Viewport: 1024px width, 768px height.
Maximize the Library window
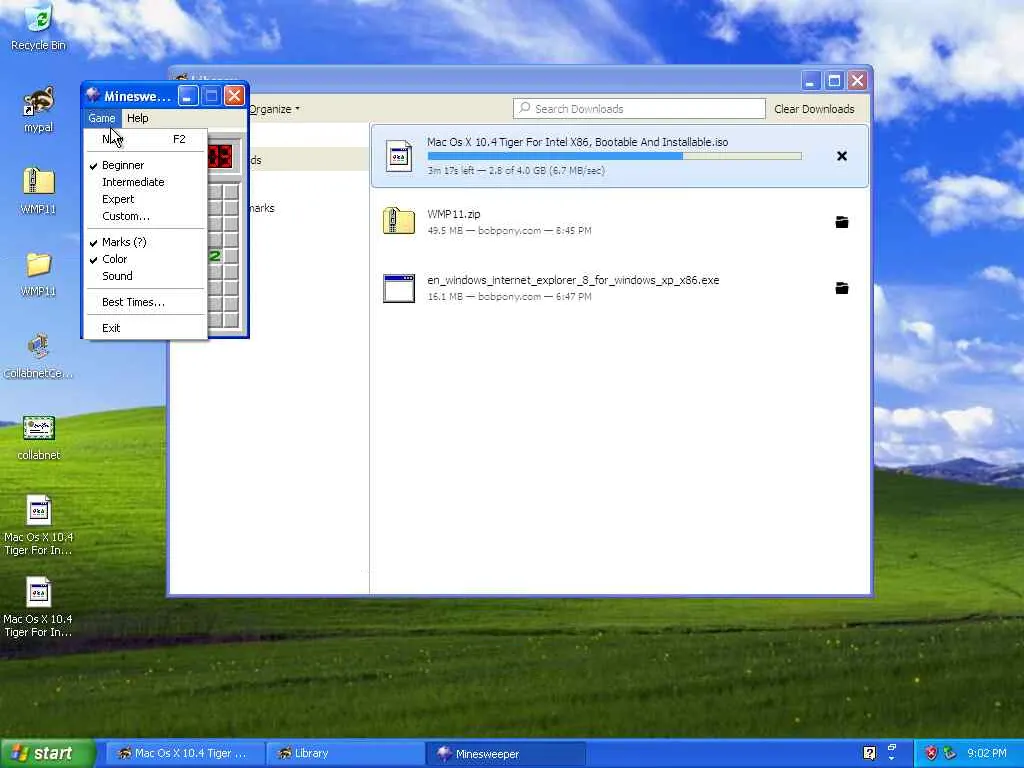833,81
